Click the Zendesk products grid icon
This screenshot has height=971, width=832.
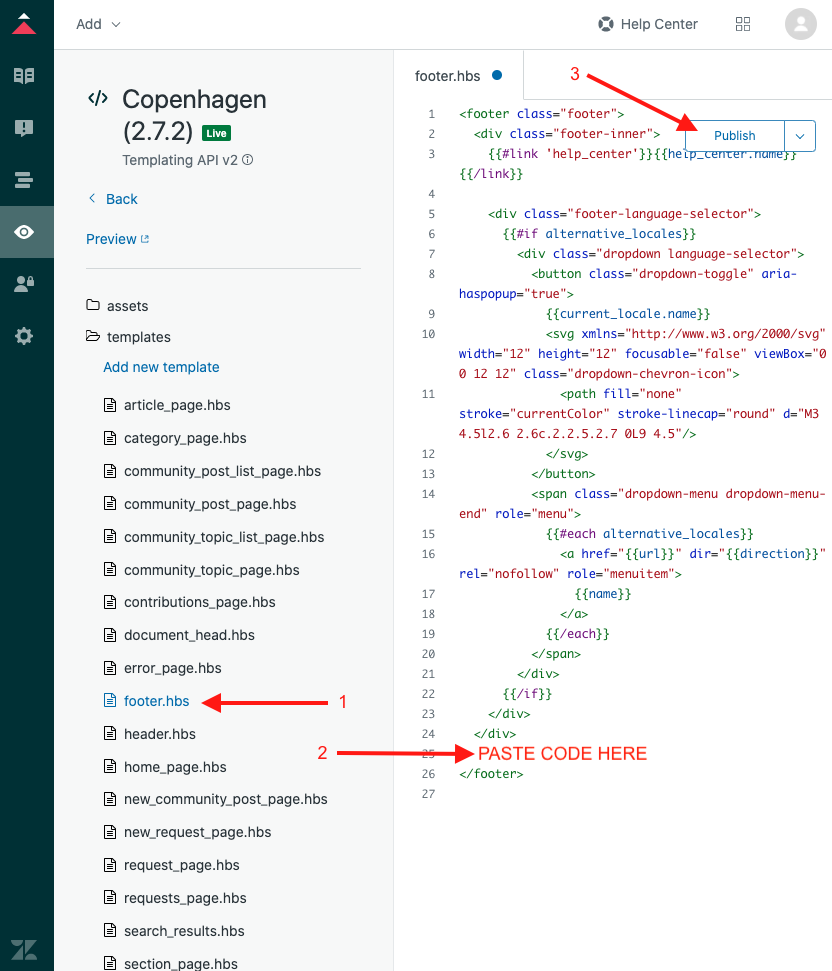pos(743,24)
